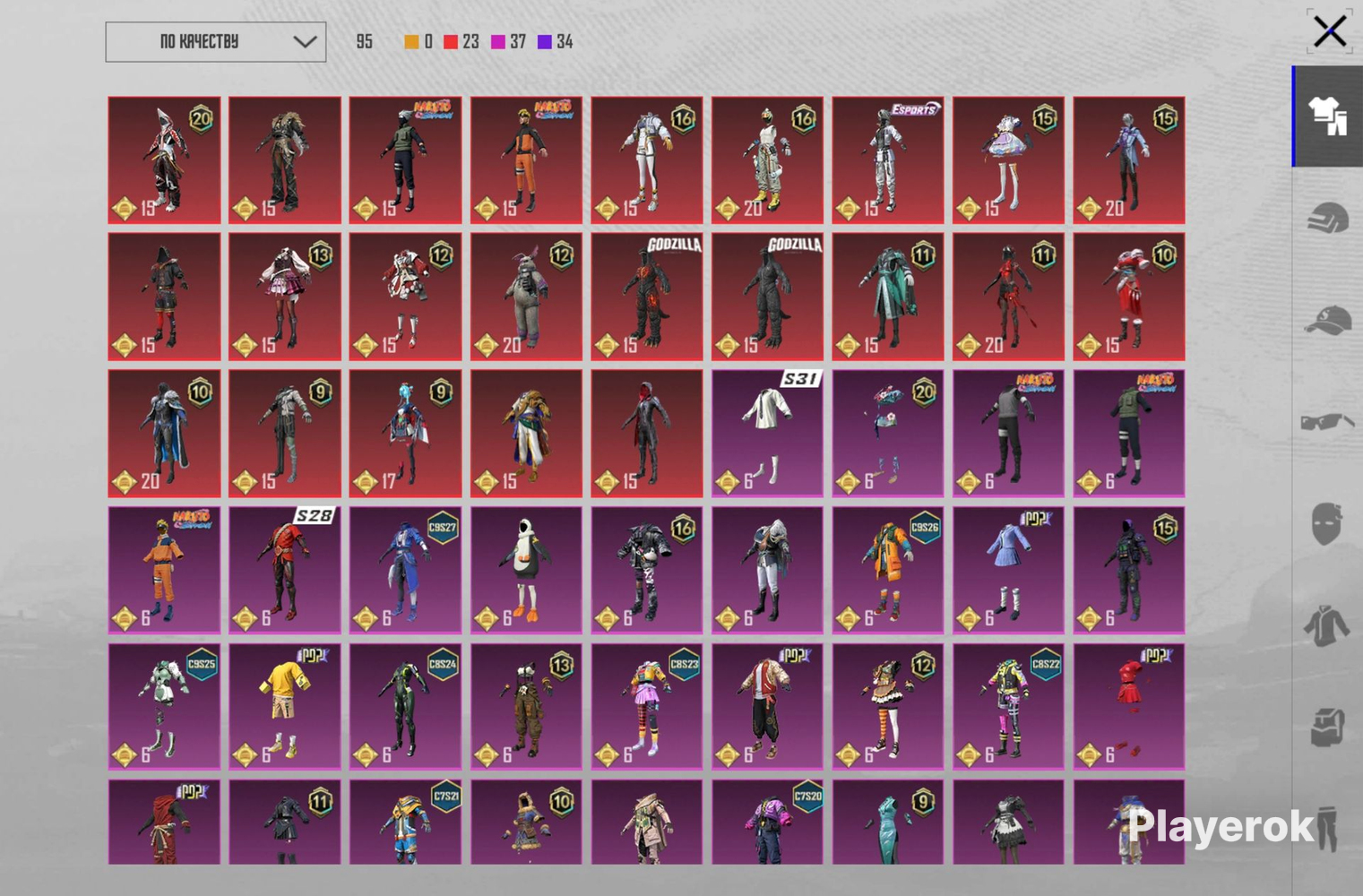Open the baseball cap category
The image size is (1363, 896).
(1327, 320)
